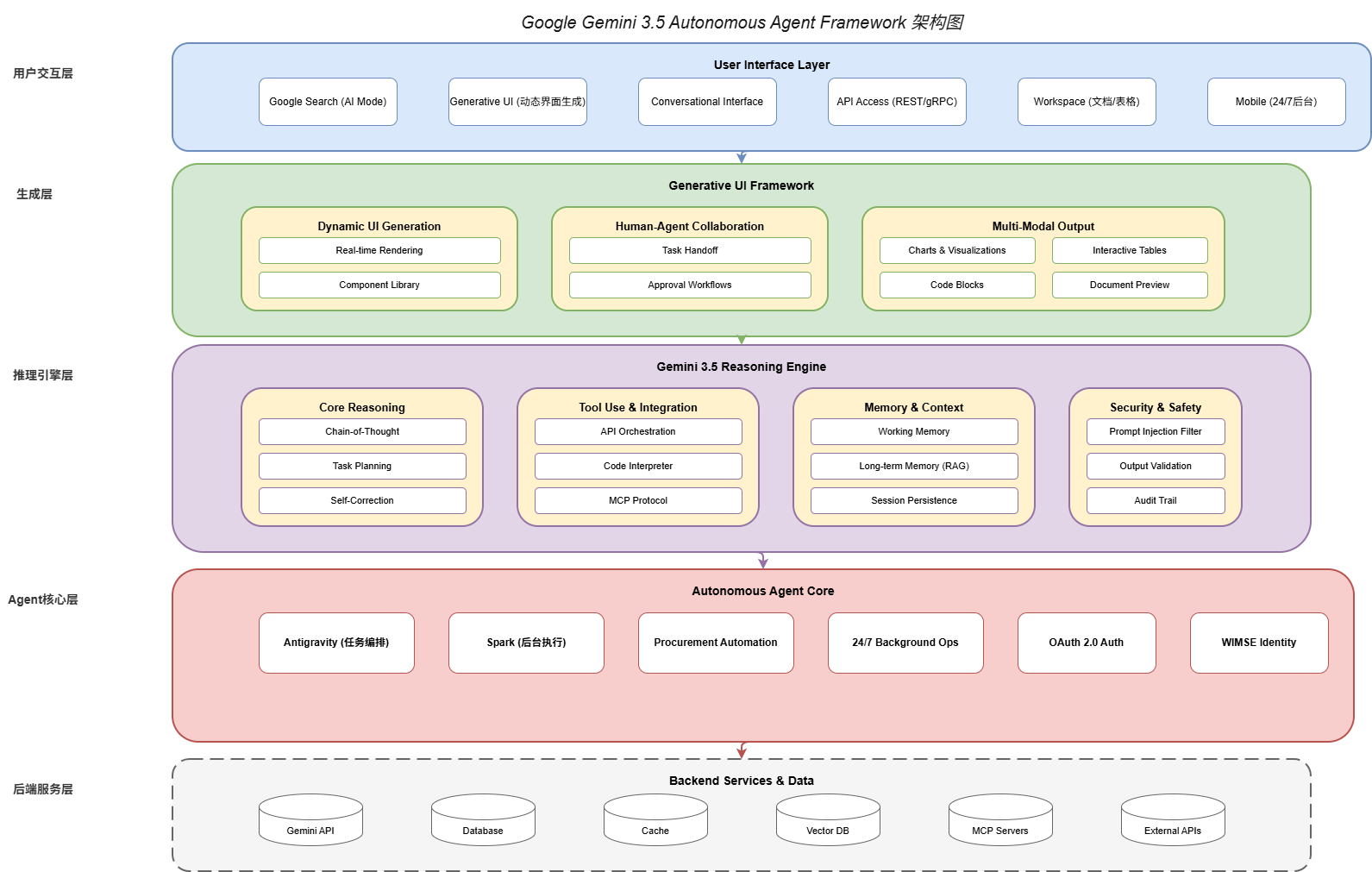
Task: Select the Task Handoff box
Action: pos(690,250)
